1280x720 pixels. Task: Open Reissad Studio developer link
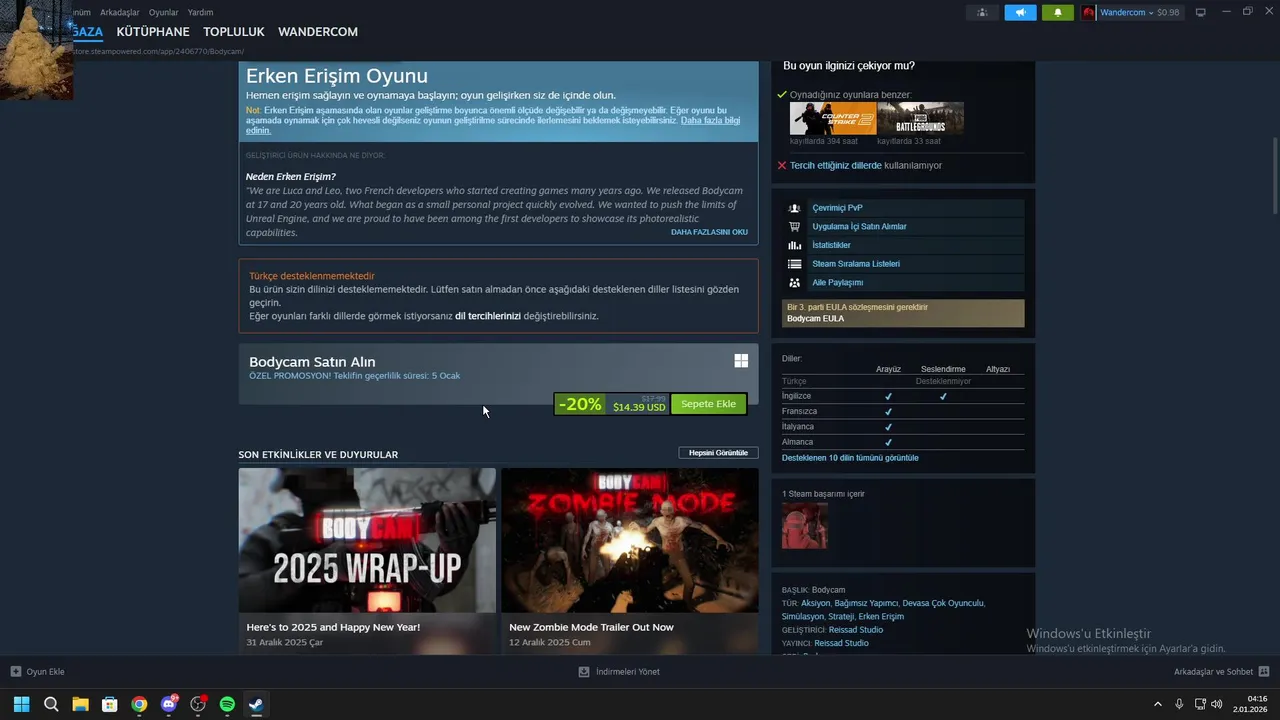[856, 630]
